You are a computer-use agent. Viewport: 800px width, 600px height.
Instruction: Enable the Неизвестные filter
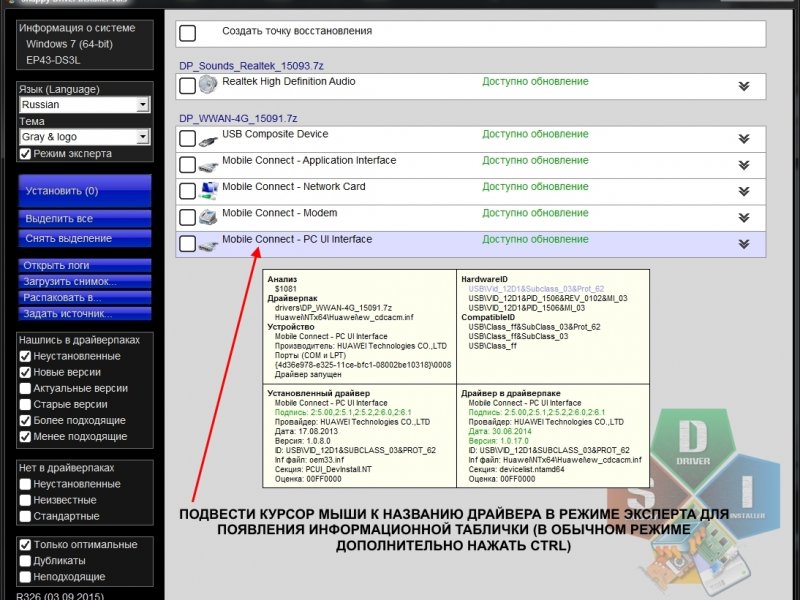click(25, 500)
